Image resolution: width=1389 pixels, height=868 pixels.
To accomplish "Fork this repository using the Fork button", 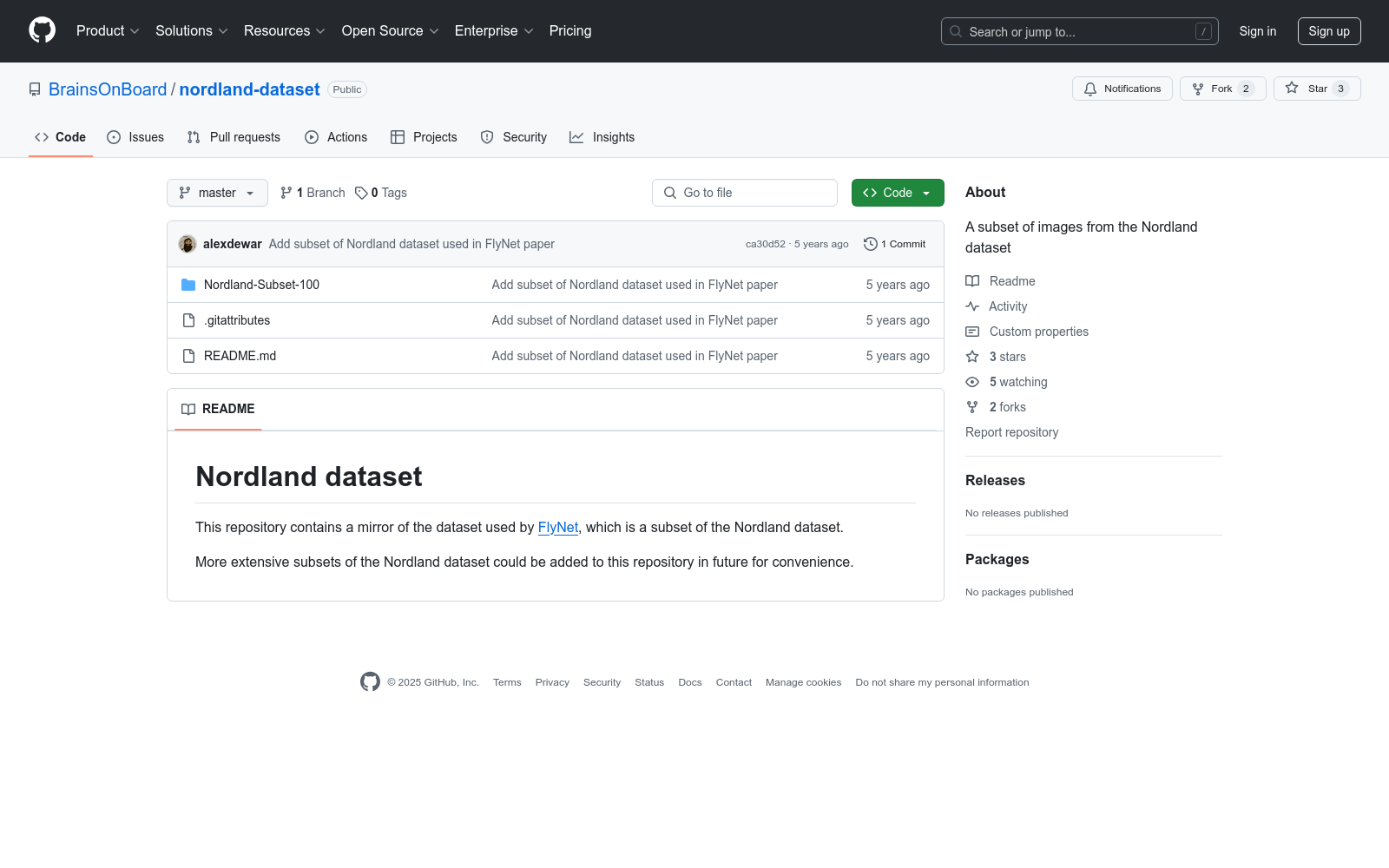I will pyautogui.click(x=1222, y=89).
